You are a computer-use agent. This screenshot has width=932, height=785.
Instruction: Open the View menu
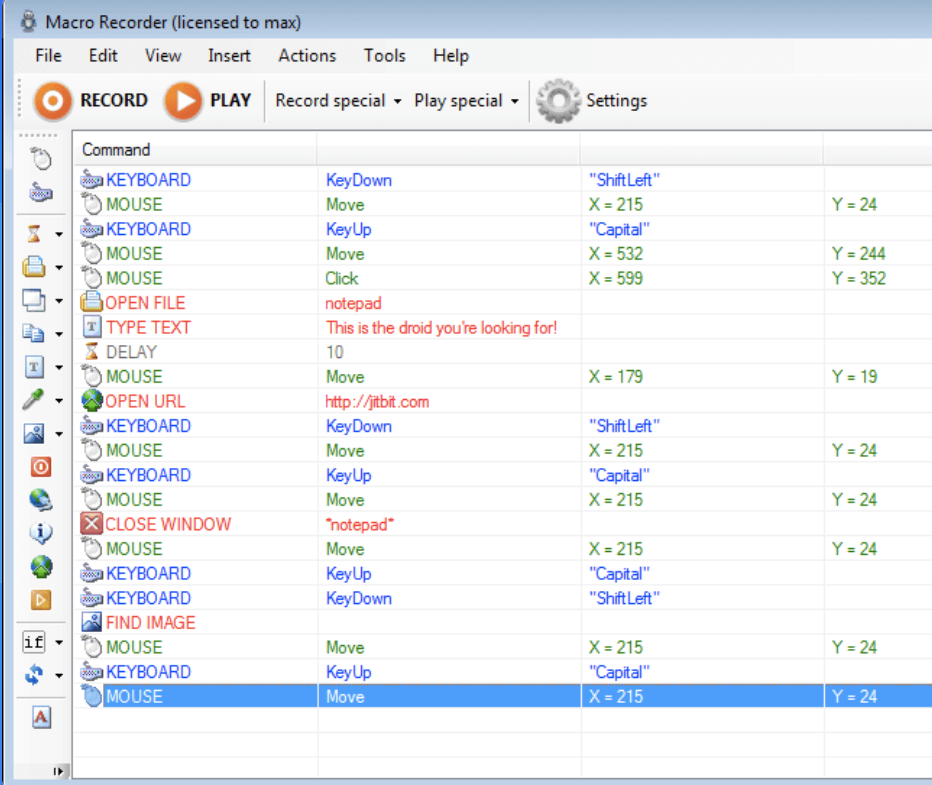163,55
